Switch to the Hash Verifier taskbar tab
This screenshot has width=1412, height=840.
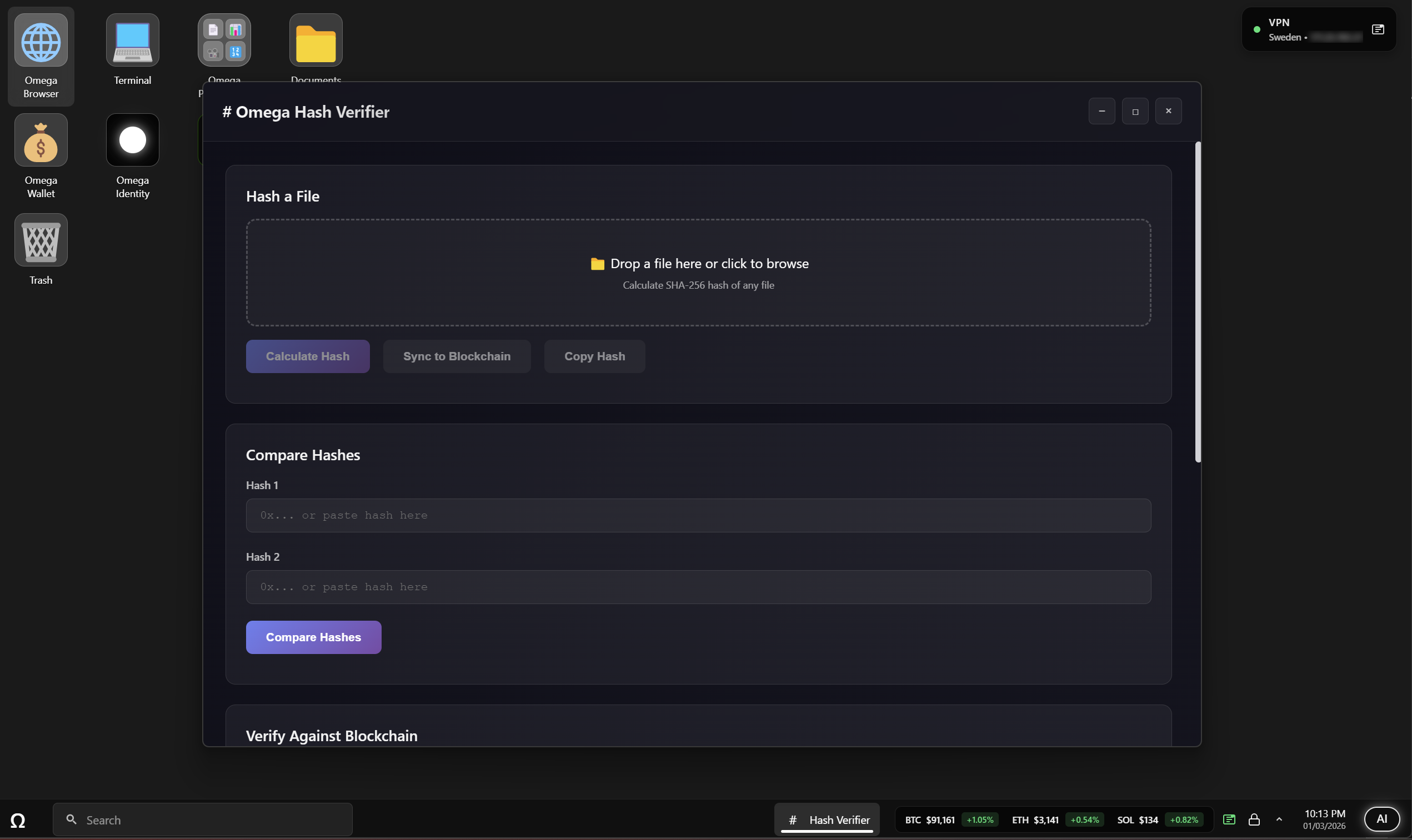coord(827,819)
